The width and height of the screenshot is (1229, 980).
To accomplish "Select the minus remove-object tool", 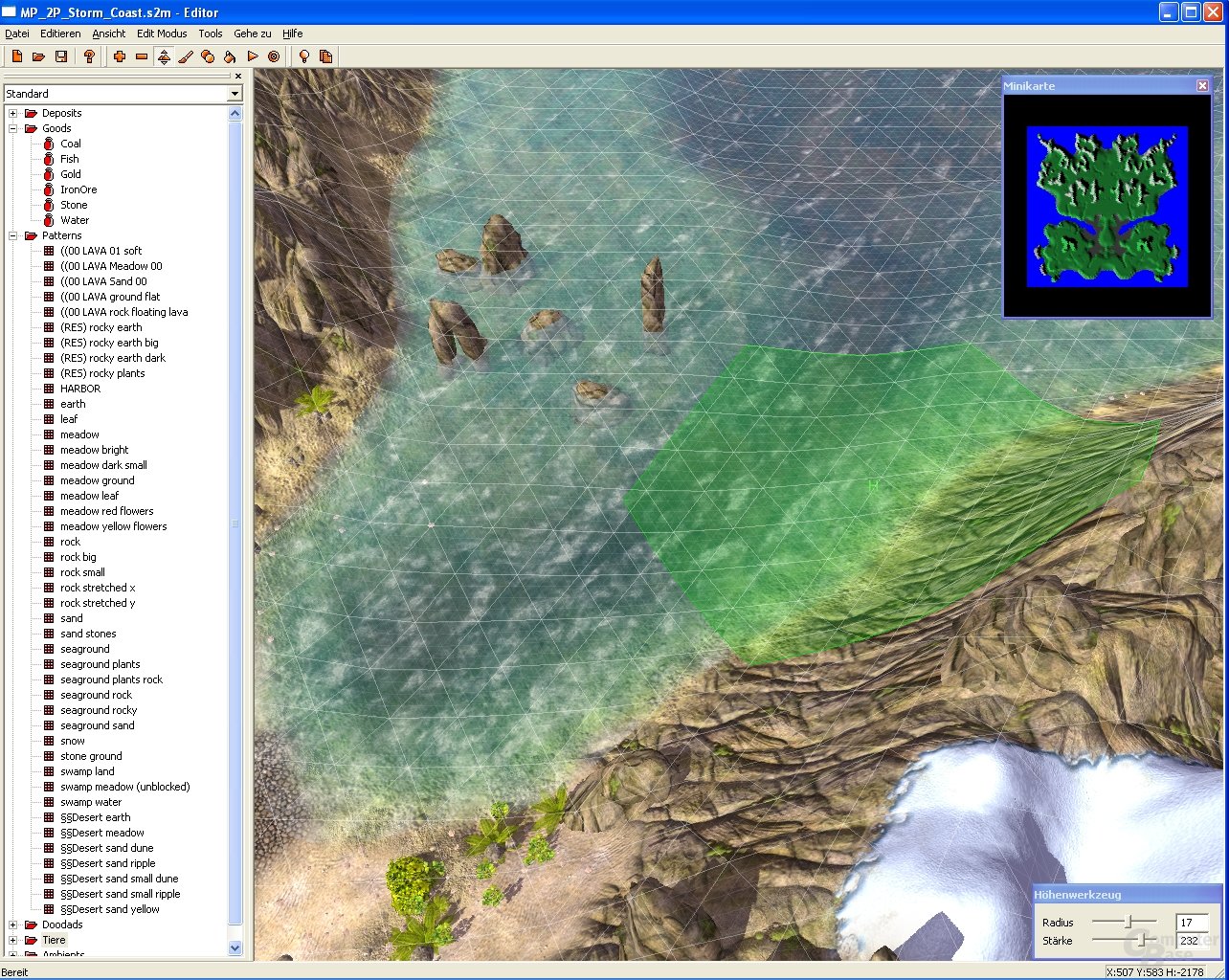I will click(142, 56).
